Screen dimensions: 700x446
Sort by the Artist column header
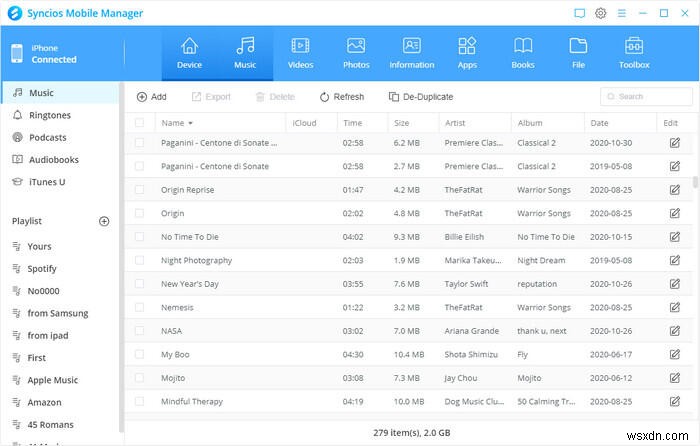tap(475, 123)
